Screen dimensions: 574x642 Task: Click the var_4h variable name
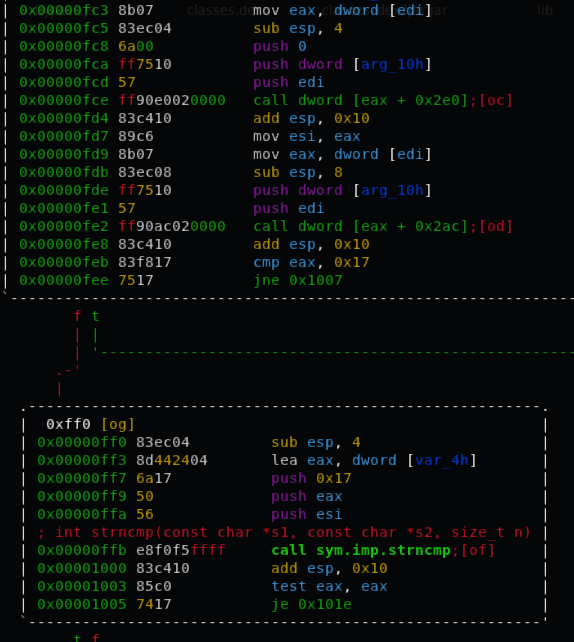click(x=442, y=460)
